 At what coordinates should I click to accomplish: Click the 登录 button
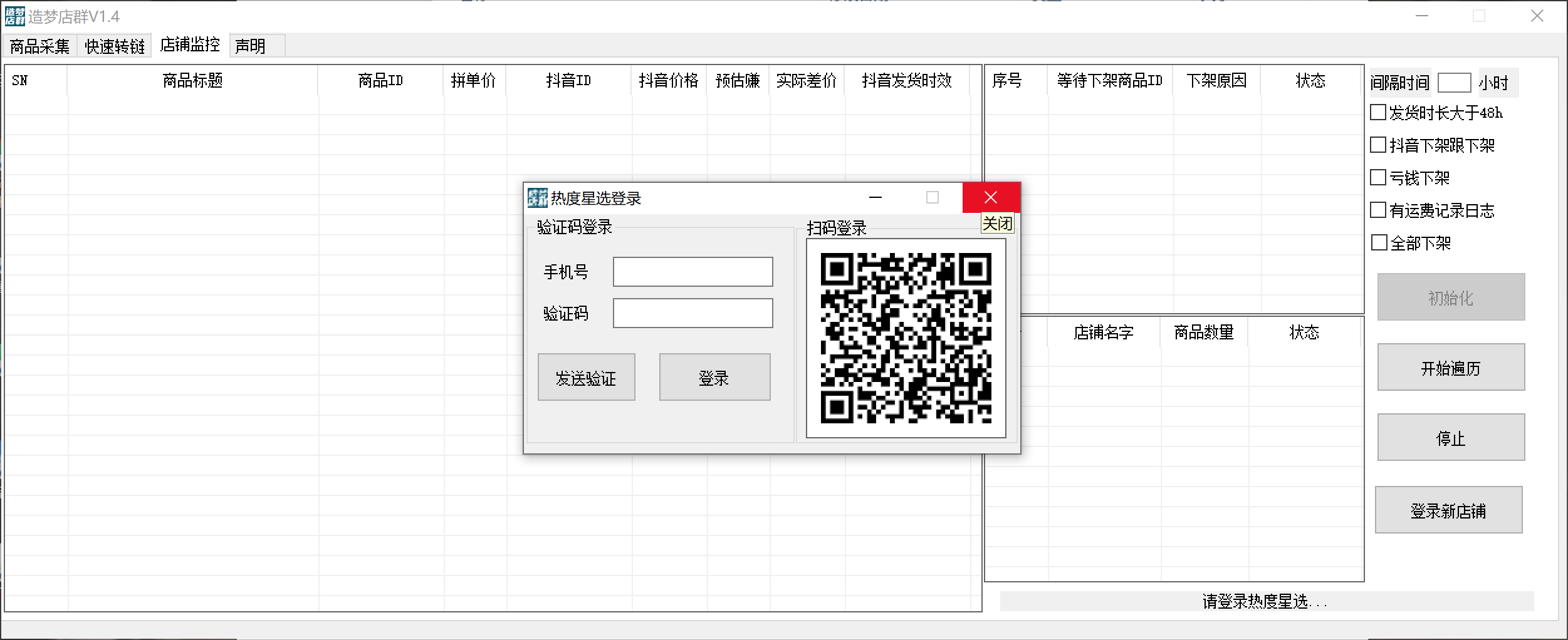(x=714, y=377)
